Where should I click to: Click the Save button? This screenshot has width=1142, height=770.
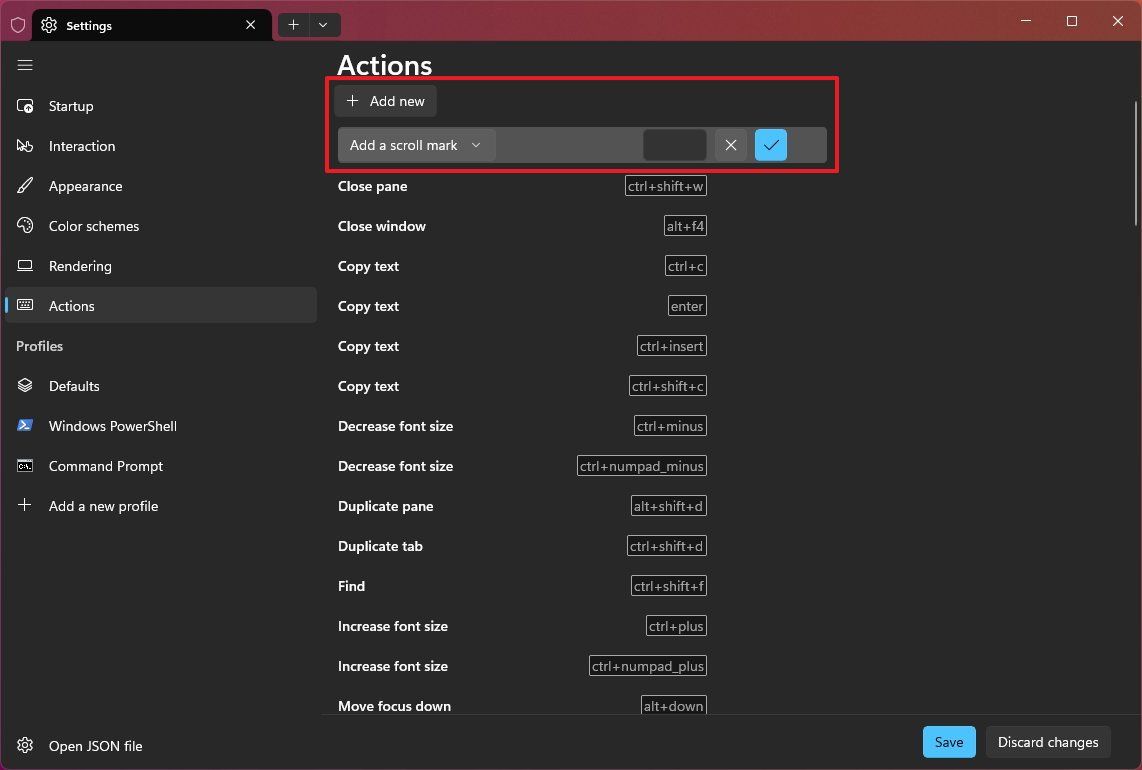click(948, 742)
